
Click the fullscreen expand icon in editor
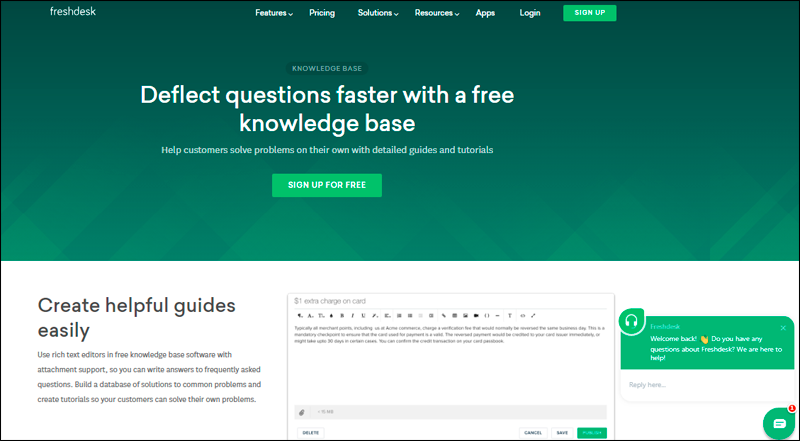533,315
